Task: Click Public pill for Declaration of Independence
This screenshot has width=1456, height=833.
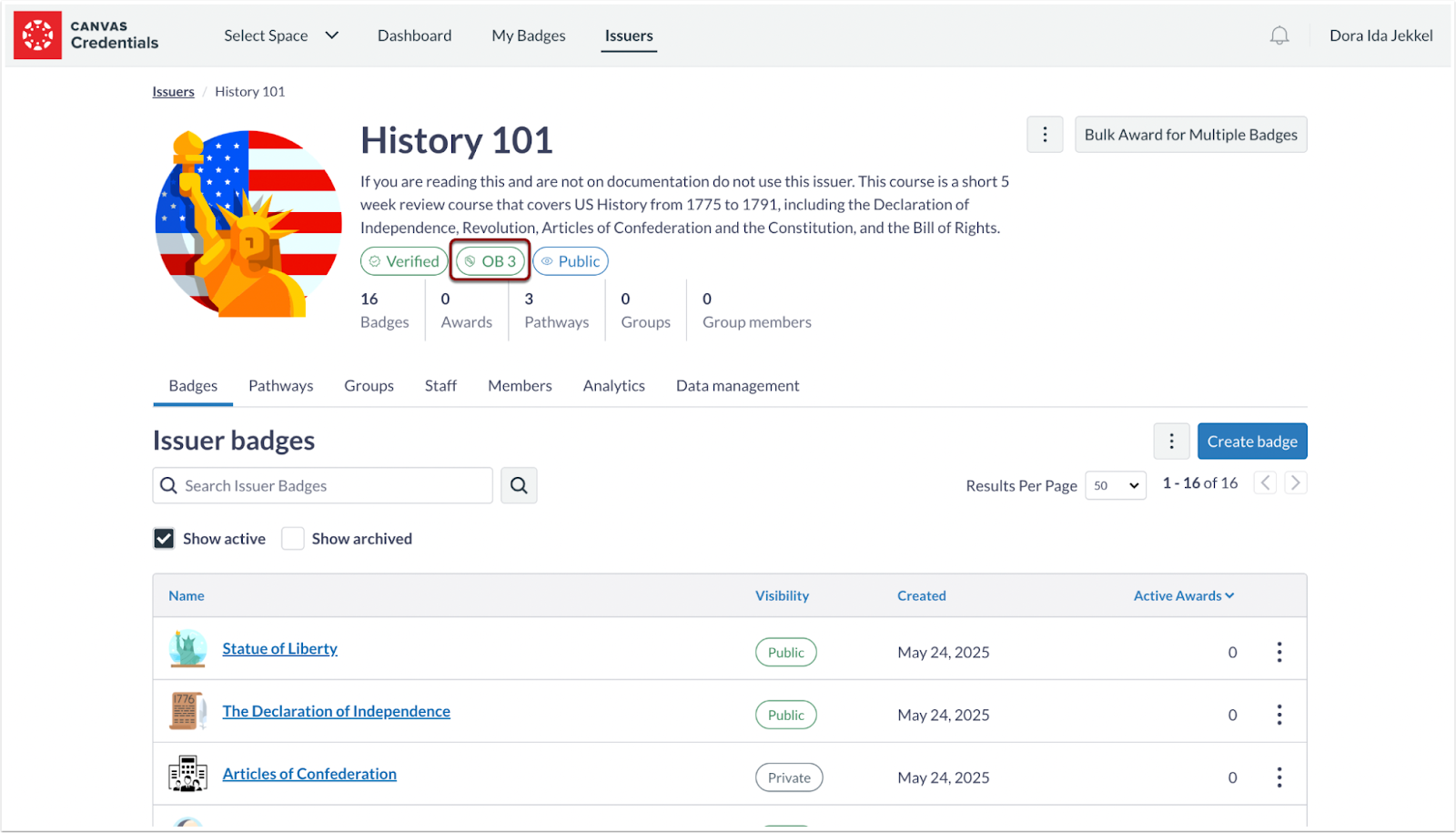Action: pos(786,716)
